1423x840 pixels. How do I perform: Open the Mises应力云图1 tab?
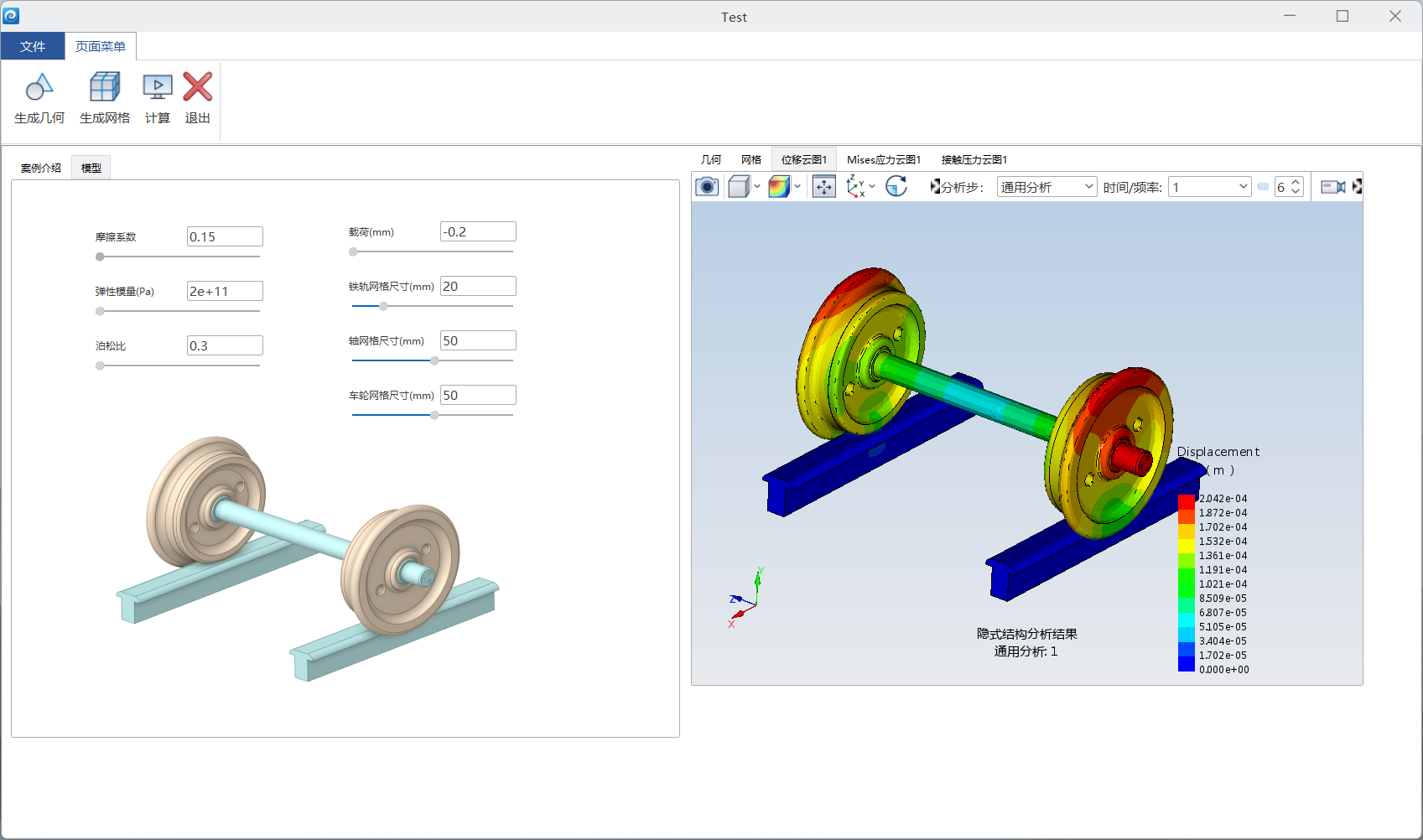tap(884, 159)
